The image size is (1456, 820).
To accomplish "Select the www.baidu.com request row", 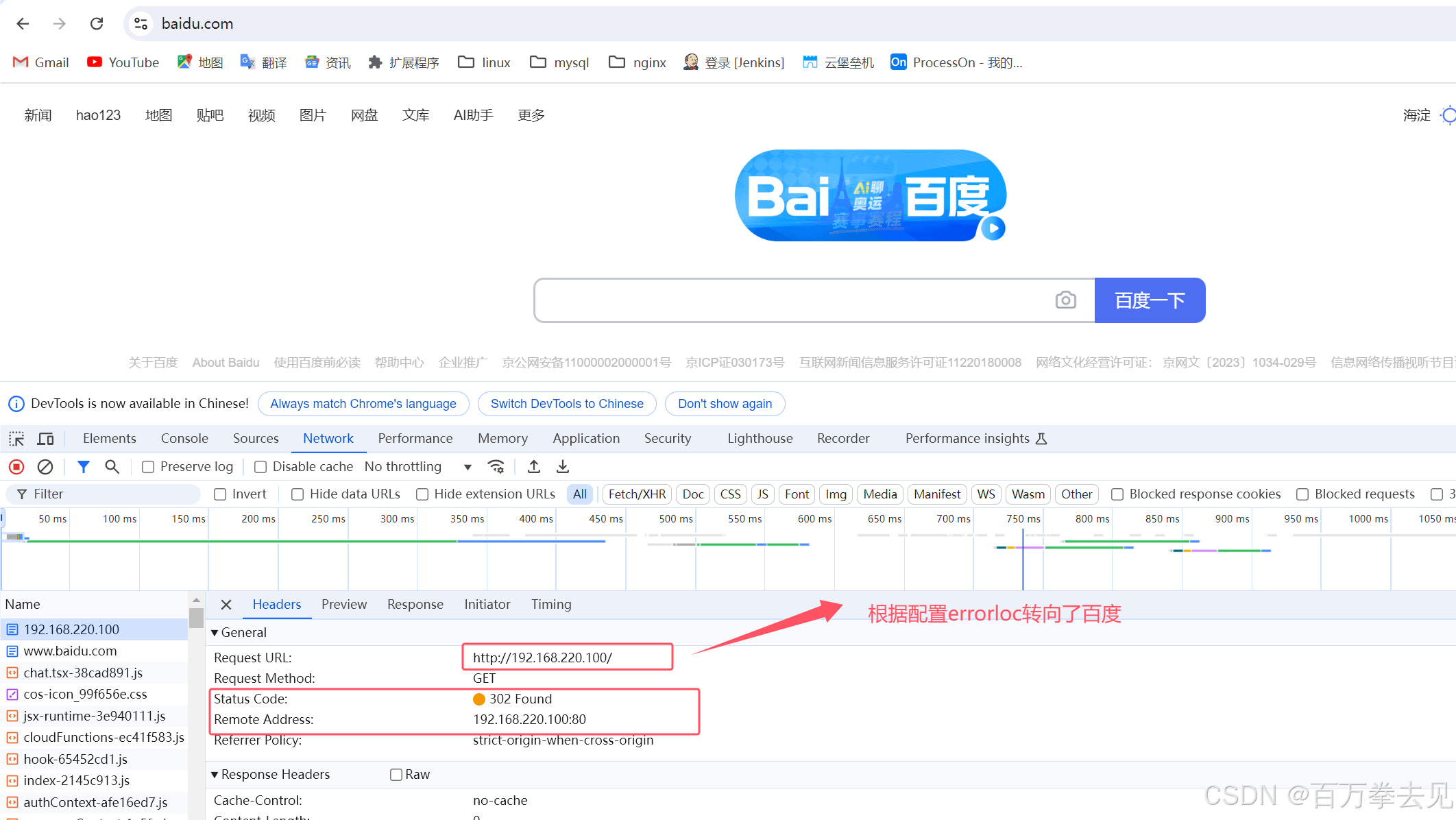I will click(x=94, y=651).
